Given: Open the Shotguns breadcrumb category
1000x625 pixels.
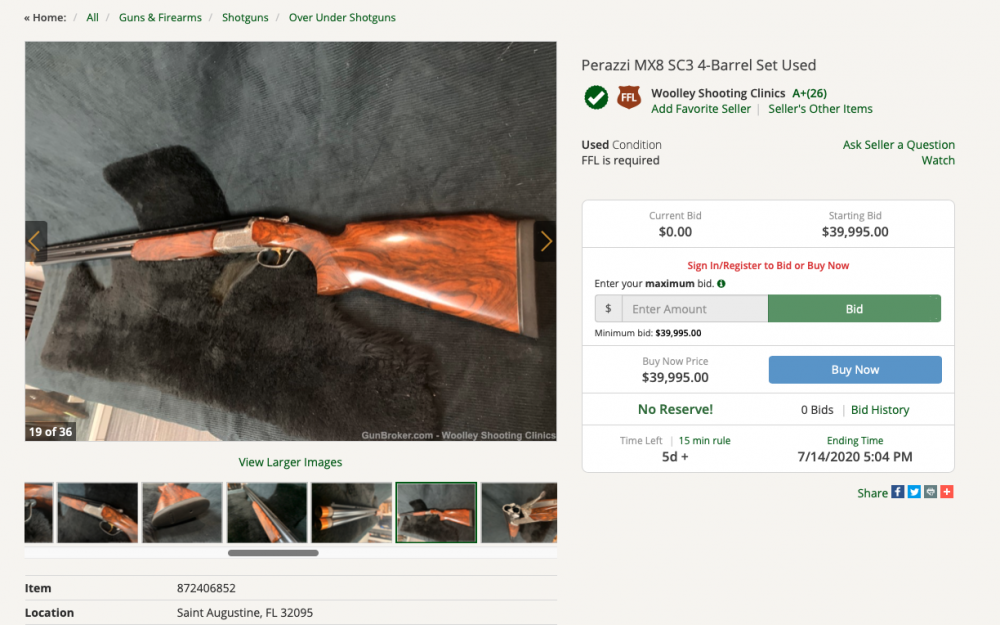Looking at the screenshot, I should [x=245, y=18].
